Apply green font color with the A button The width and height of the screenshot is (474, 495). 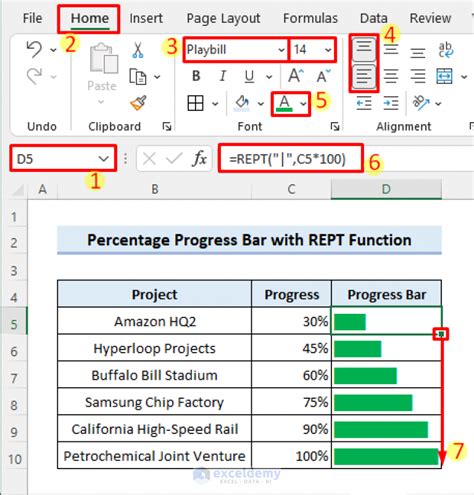284,103
